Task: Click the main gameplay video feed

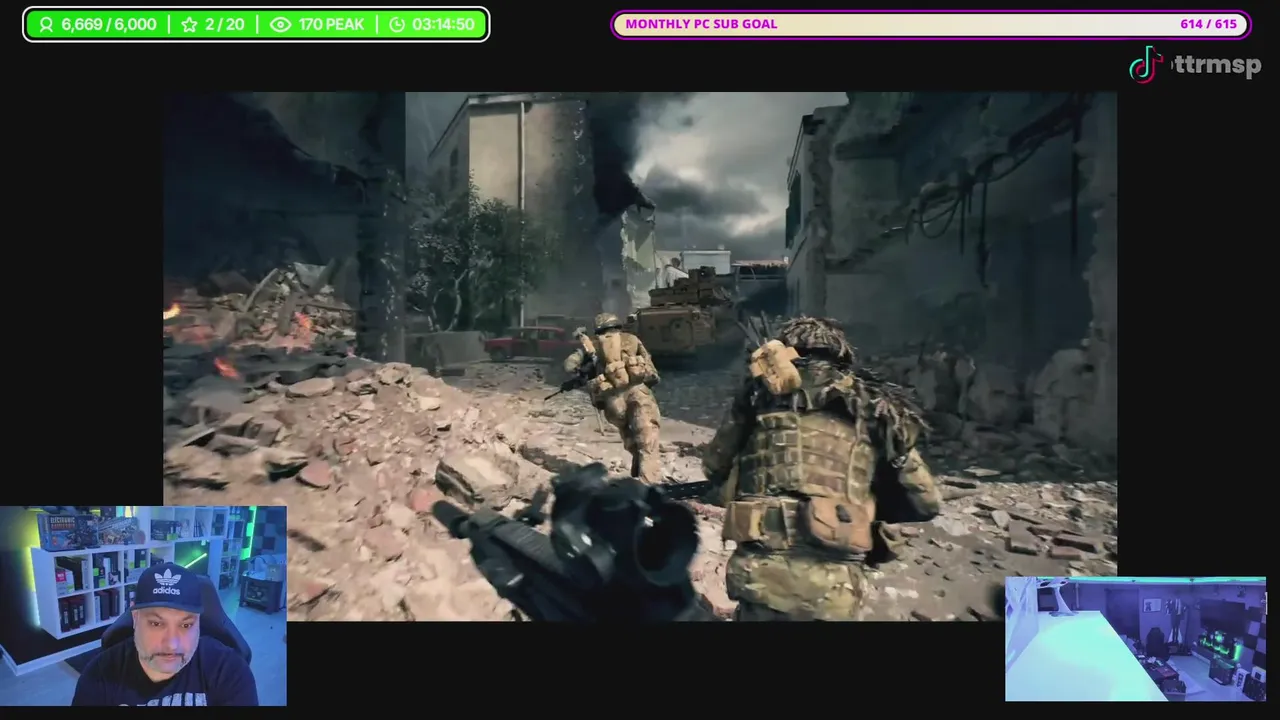Action: [x=640, y=356]
